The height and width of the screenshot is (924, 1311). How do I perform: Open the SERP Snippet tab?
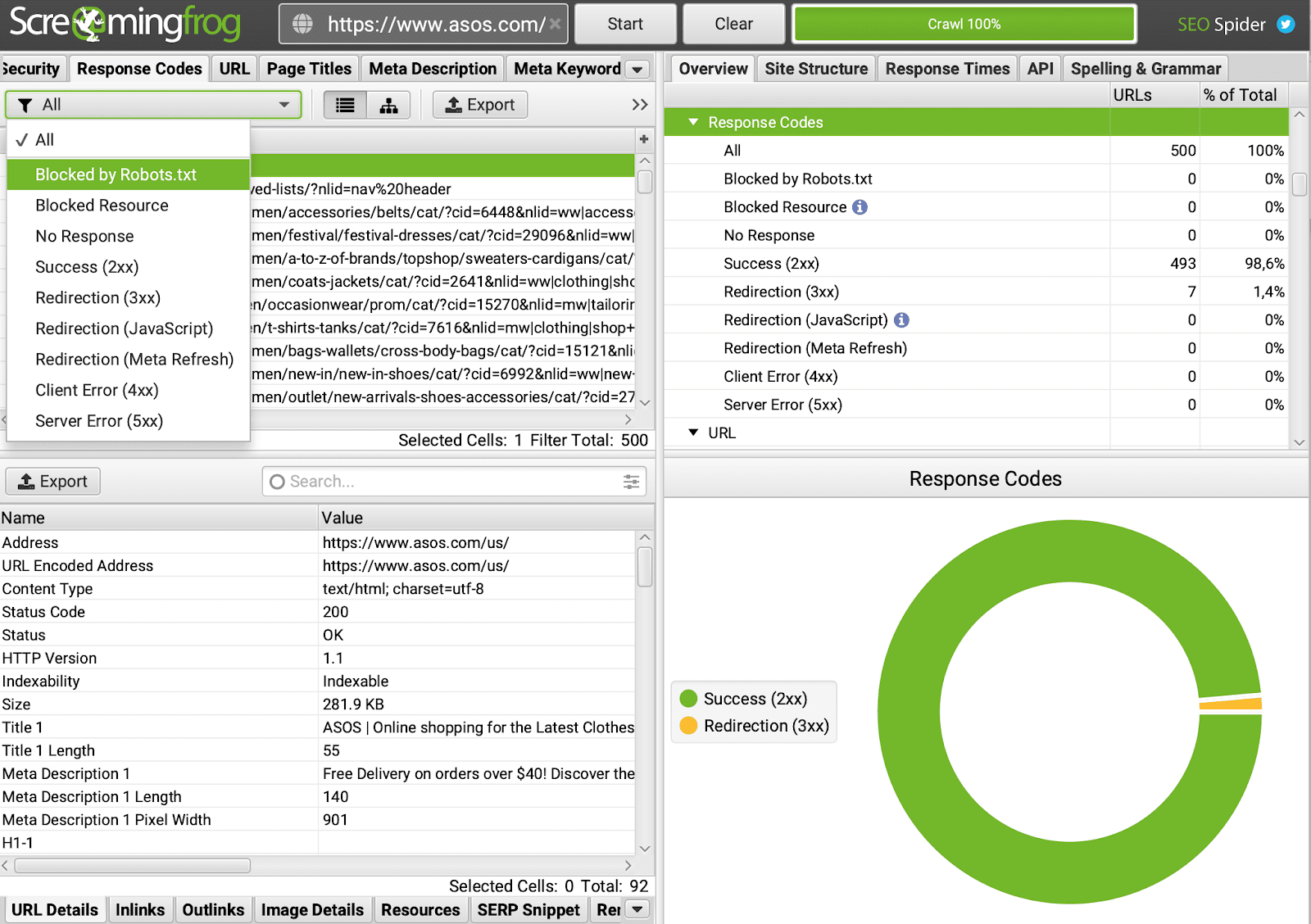coord(528,909)
